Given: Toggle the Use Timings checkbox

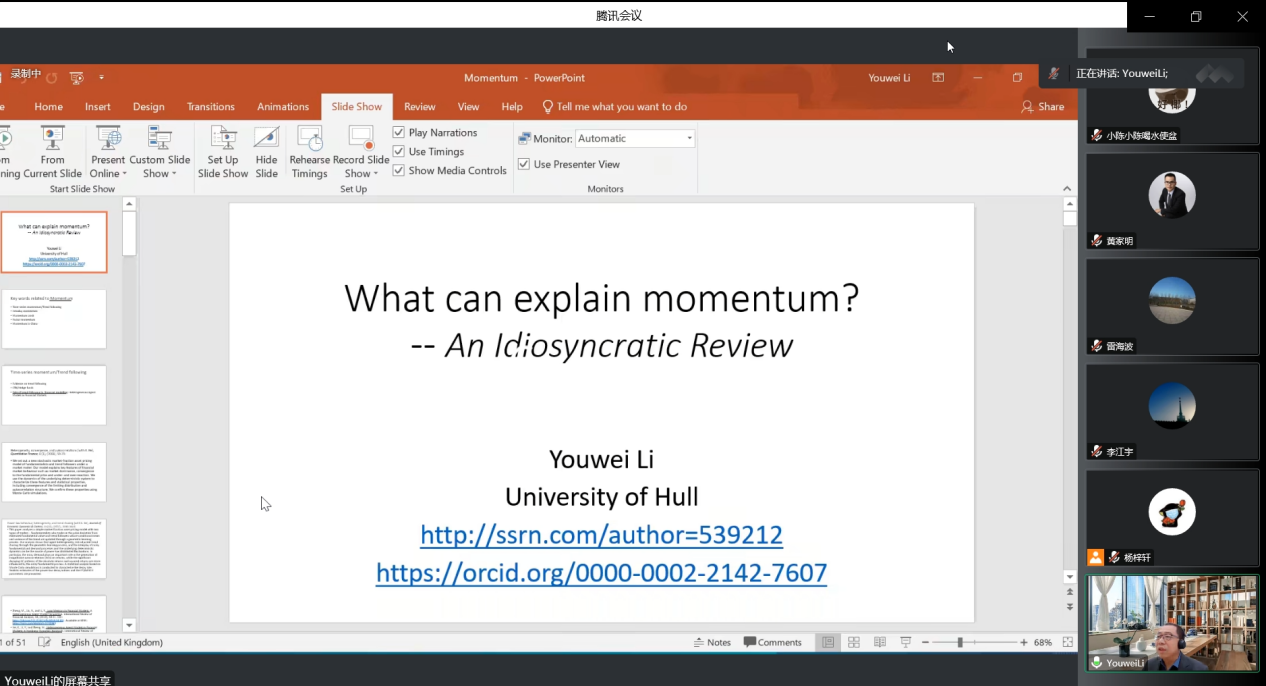Looking at the screenshot, I should click(399, 152).
